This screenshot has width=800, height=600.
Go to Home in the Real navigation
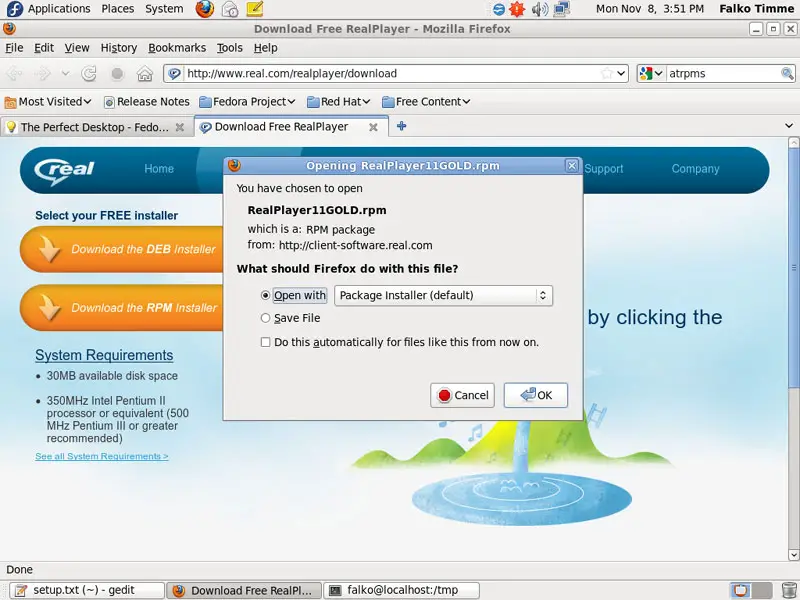click(x=159, y=169)
